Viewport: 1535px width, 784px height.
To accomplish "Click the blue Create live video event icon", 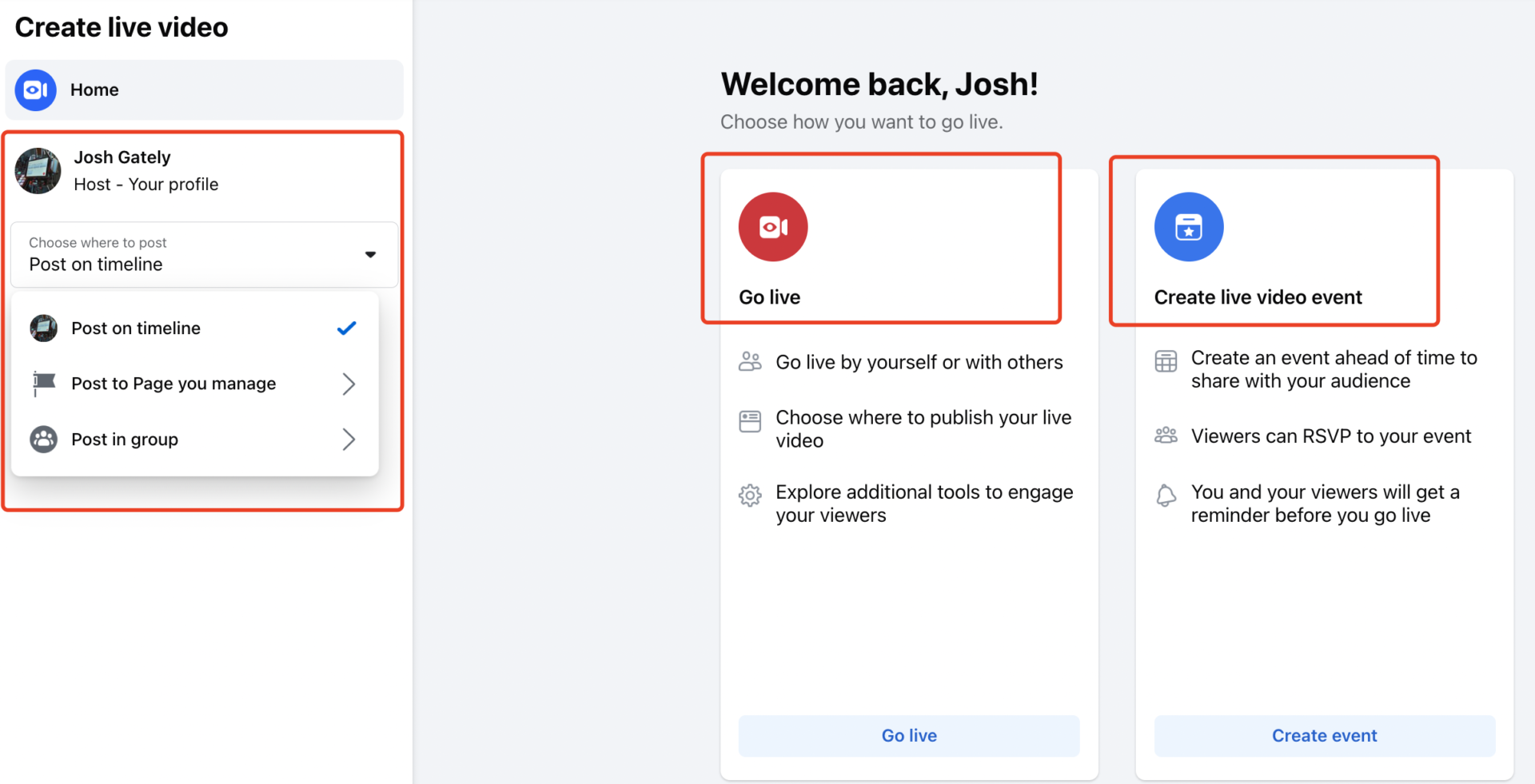I will (1188, 226).
